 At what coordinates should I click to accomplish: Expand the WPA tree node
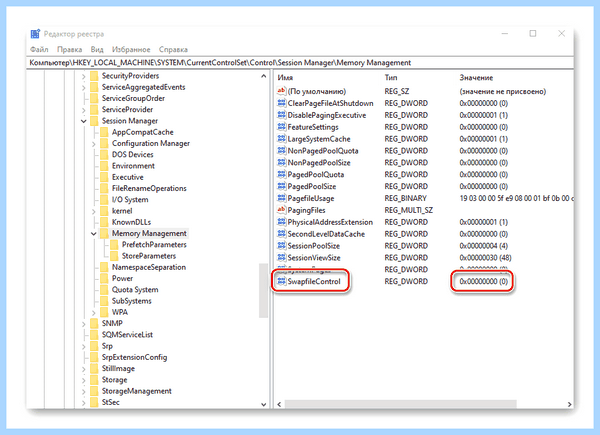[94, 313]
